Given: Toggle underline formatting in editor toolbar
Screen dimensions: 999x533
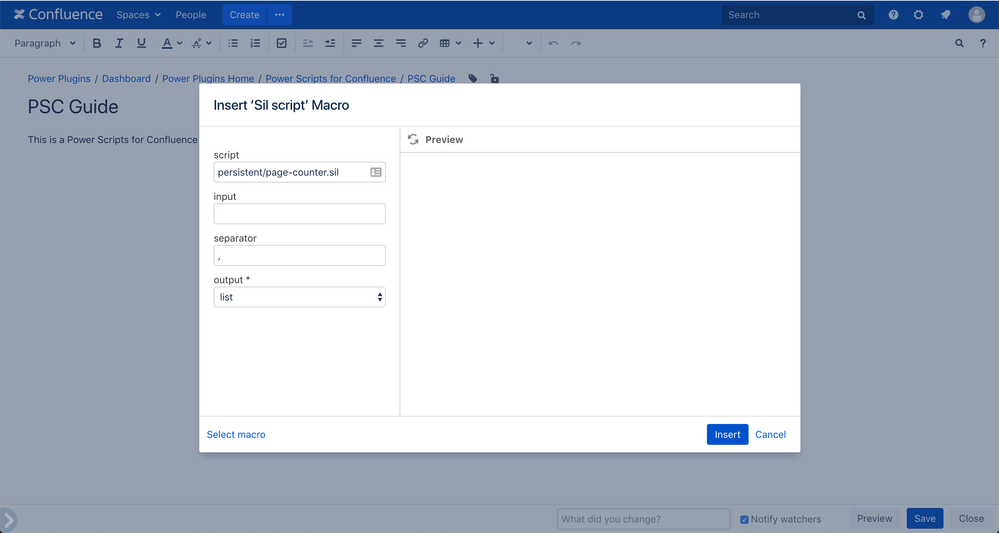Looking at the screenshot, I should point(141,43).
